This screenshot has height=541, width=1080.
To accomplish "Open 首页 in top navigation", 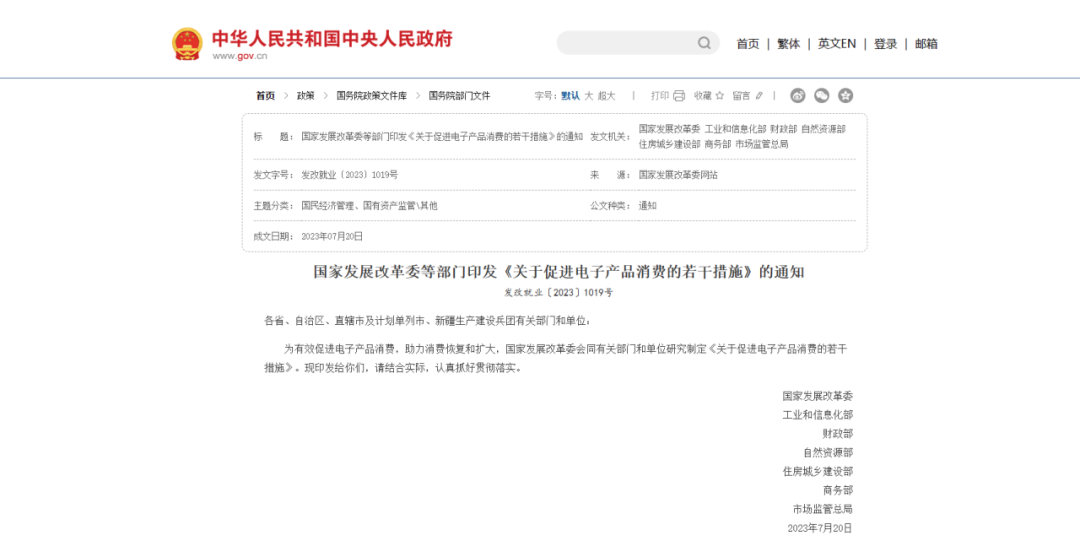I will point(748,44).
